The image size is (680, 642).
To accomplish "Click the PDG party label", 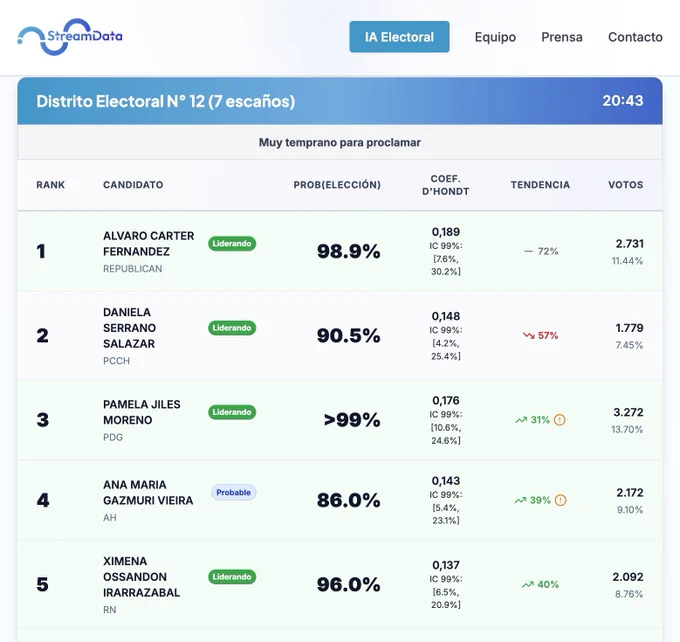I will coord(113,437).
